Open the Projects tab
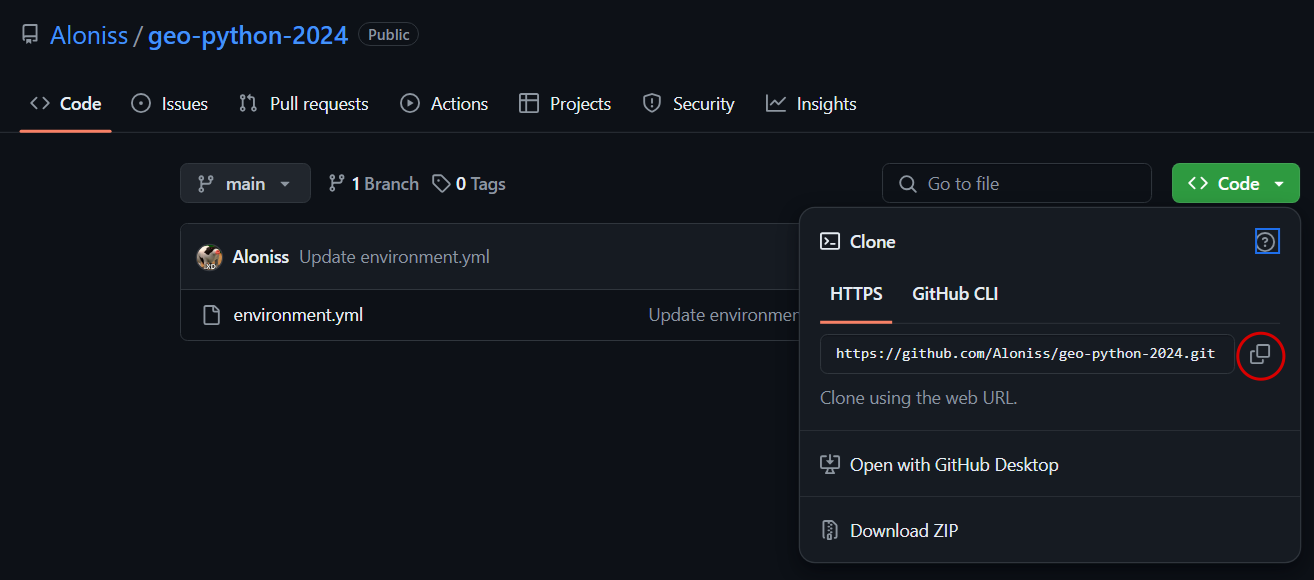The height and width of the screenshot is (580, 1314). click(x=565, y=104)
